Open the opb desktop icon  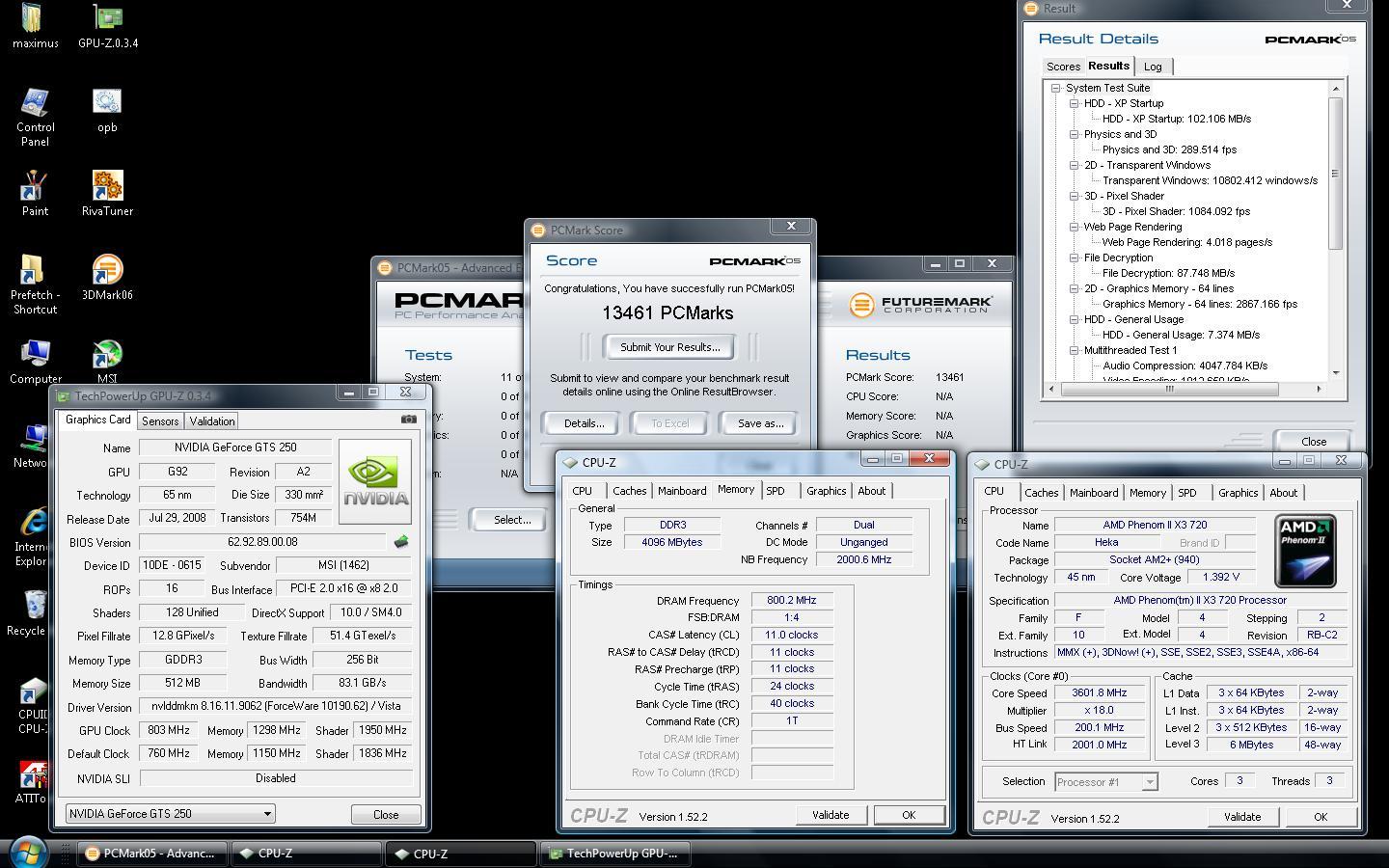(x=107, y=110)
